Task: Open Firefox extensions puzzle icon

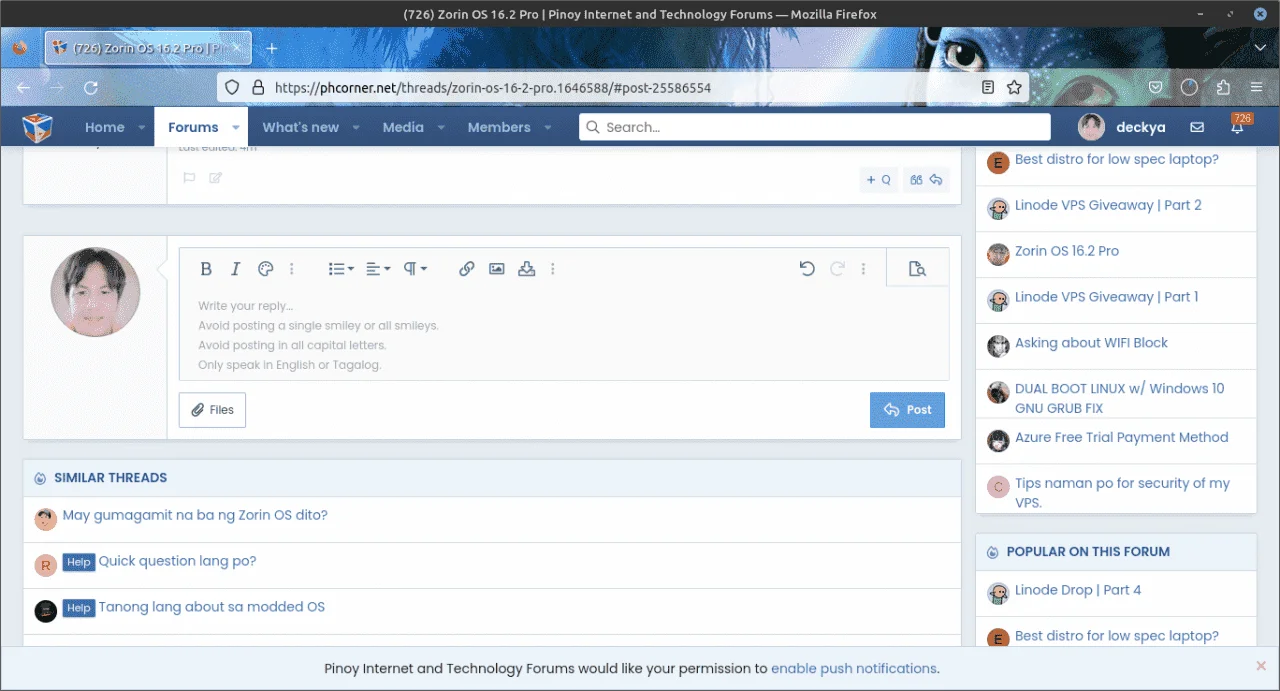Action: [x=1223, y=87]
